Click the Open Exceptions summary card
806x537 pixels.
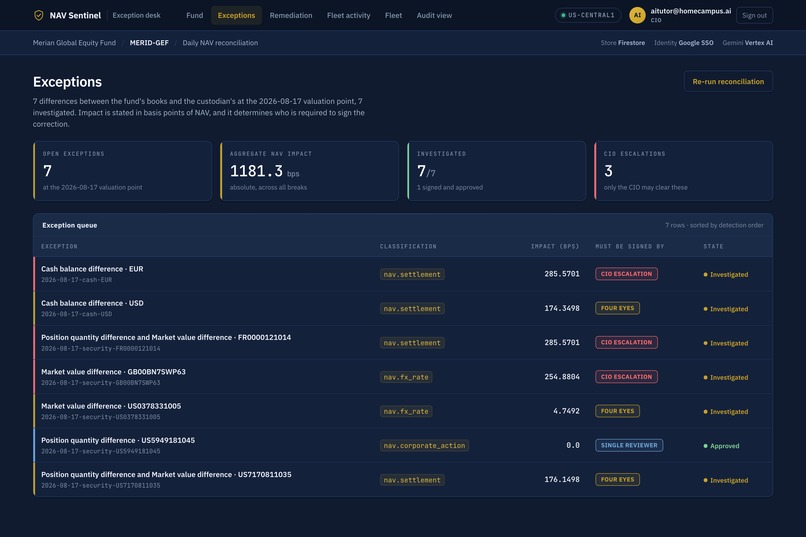(x=122, y=171)
